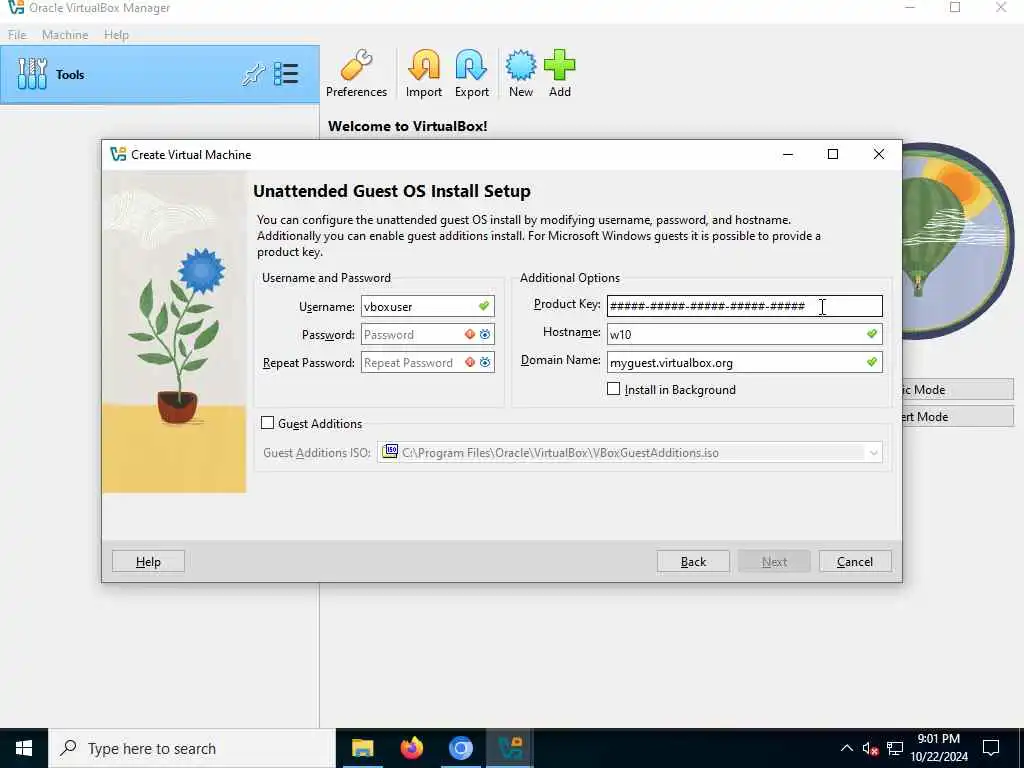
Task: Click the pin icon beside Tools
Action: [253, 74]
